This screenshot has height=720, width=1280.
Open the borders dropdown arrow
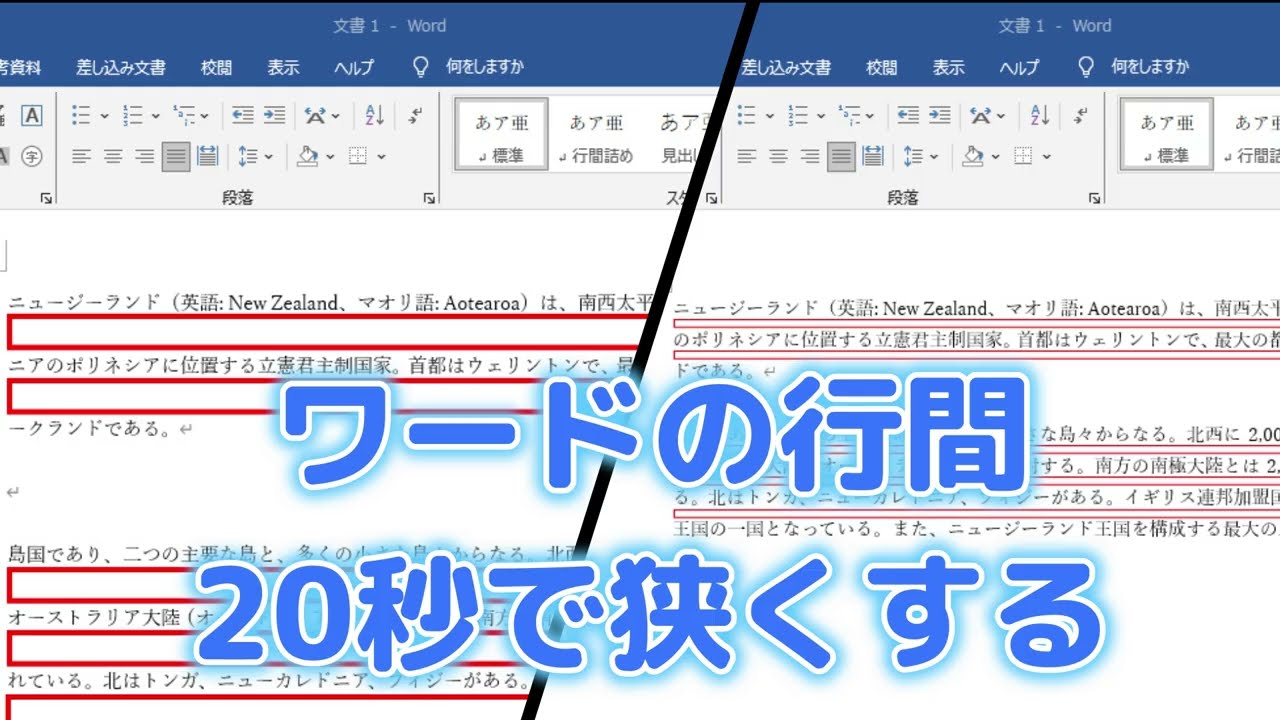point(382,157)
